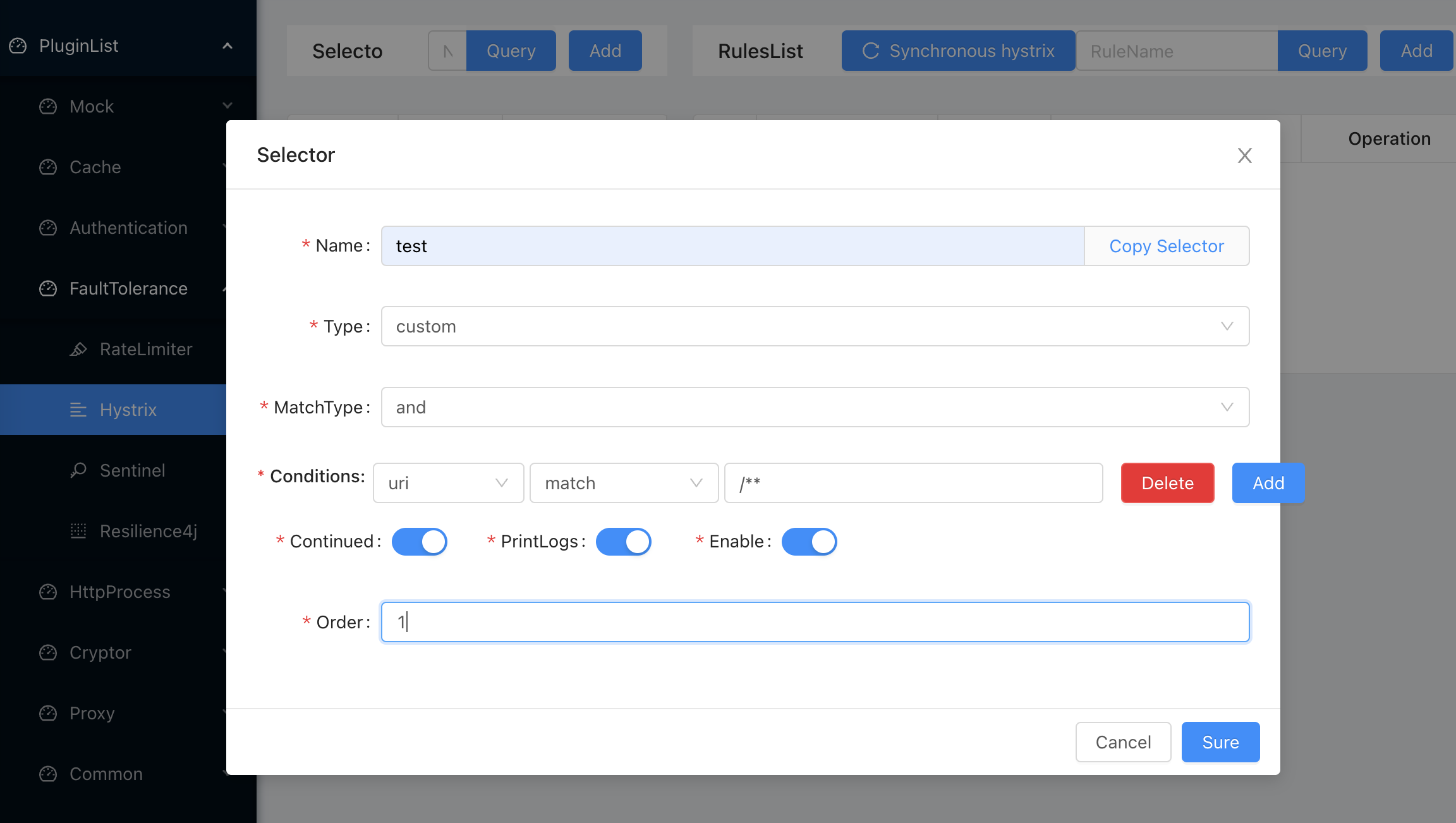This screenshot has width=1456, height=823.
Task: Delete the uri match condition
Action: point(1167,483)
